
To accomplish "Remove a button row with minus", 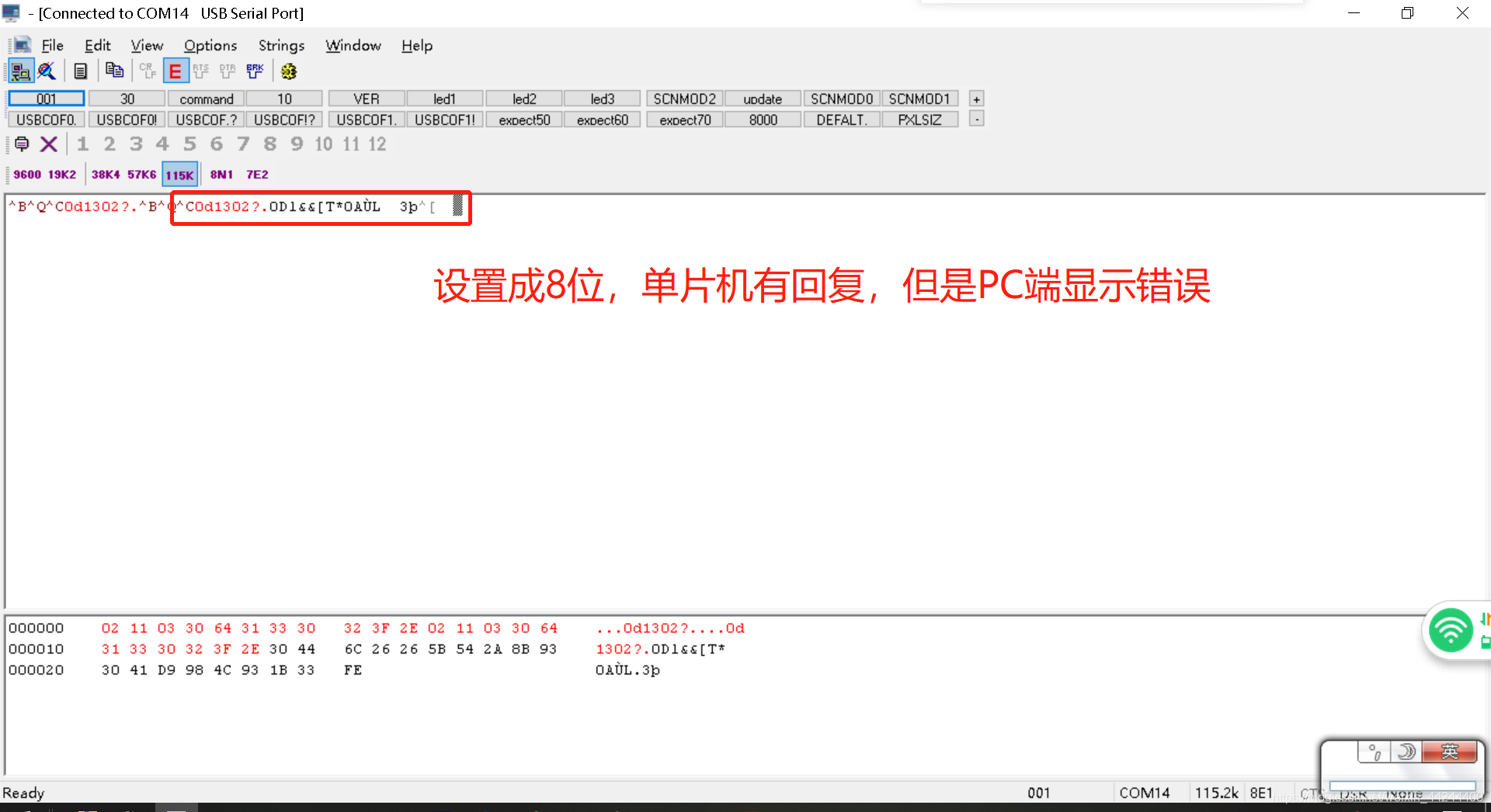I will (x=977, y=119).
